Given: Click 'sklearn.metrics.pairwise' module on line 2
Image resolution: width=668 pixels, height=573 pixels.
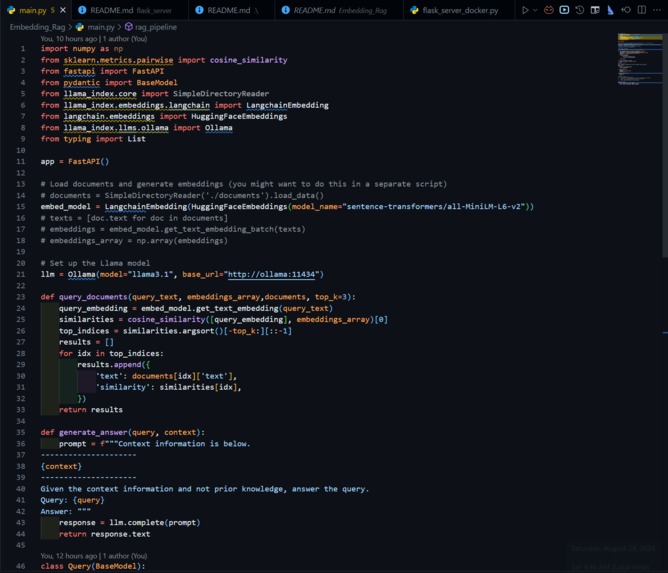Looking at the screenshot, I should point(118,60).
